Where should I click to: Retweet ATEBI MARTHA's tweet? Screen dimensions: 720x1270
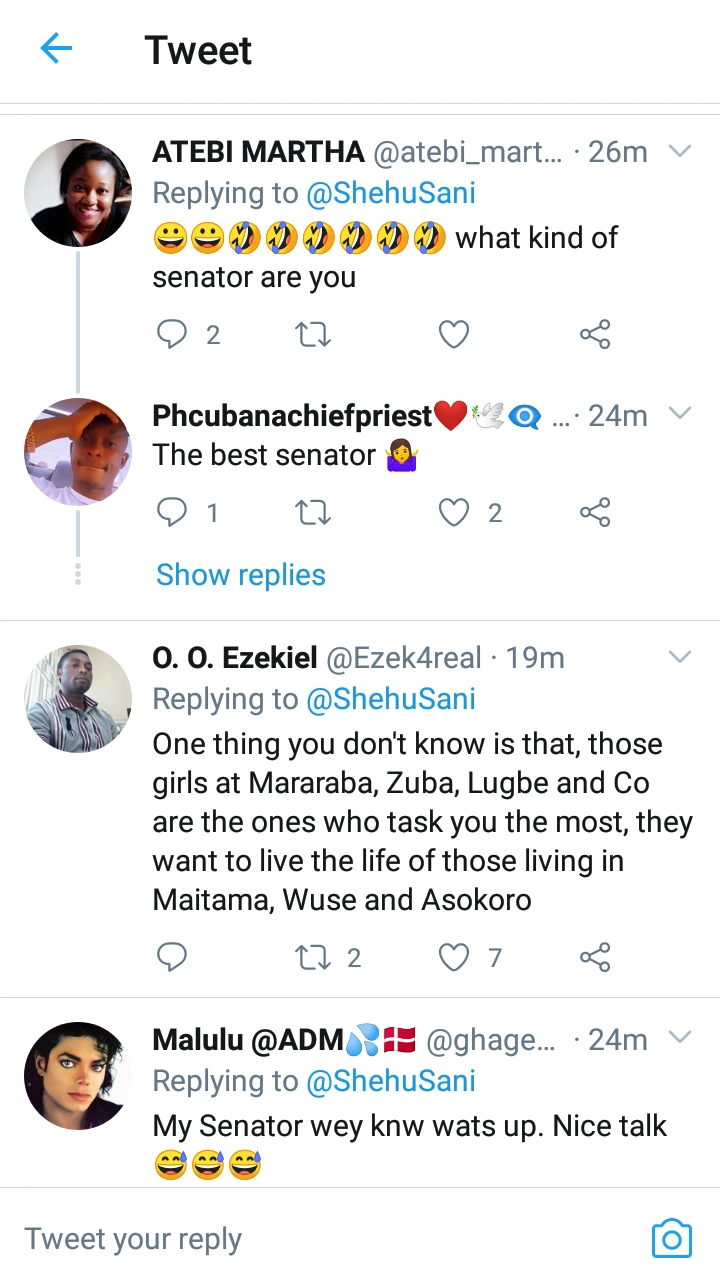pos(313,334)
